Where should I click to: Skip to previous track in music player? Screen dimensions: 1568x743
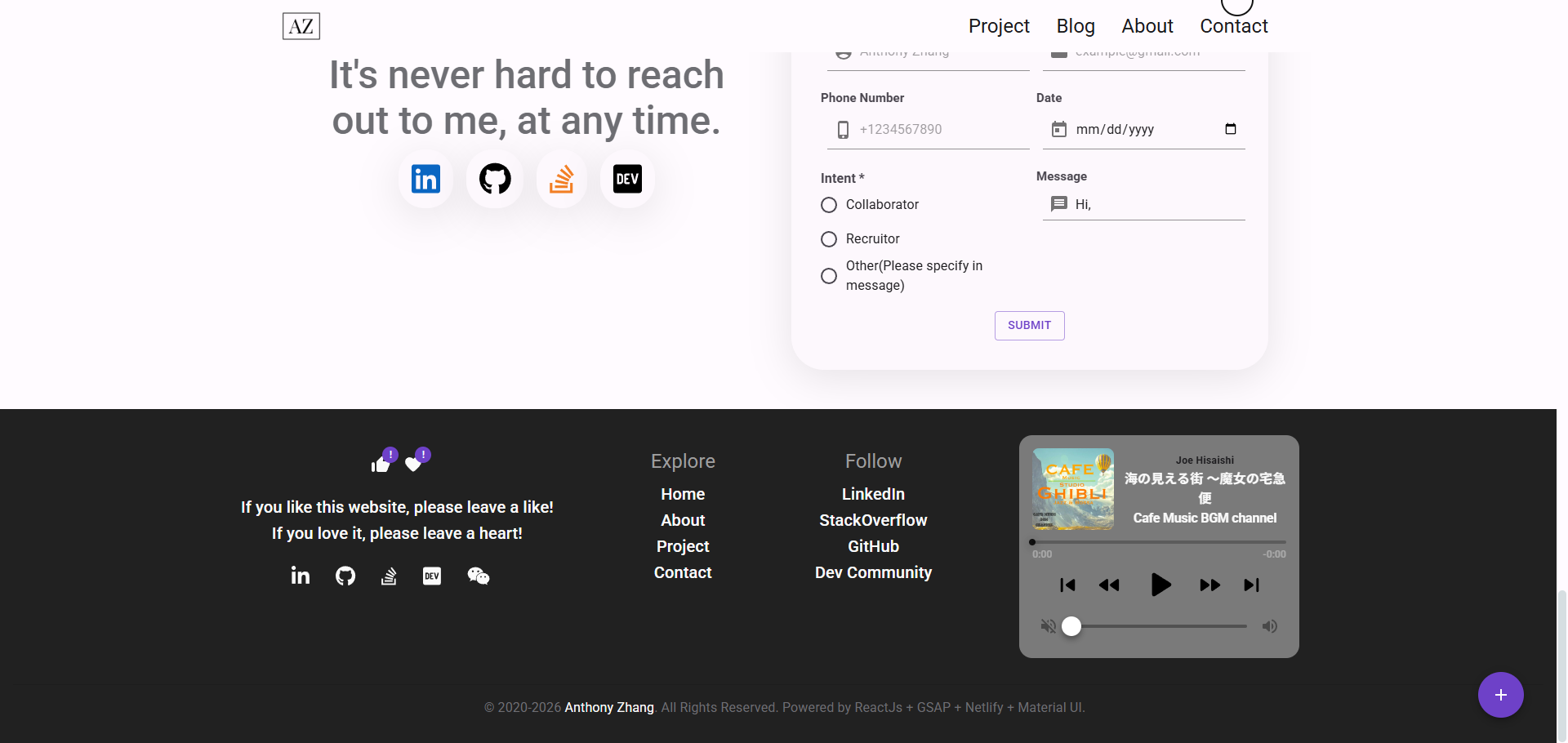click(1067, 585)
